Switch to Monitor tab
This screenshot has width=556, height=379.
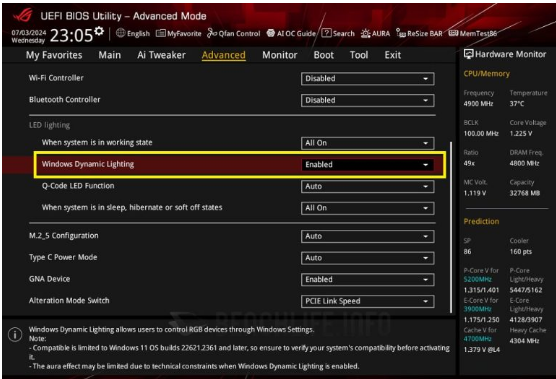pos(280,55)
